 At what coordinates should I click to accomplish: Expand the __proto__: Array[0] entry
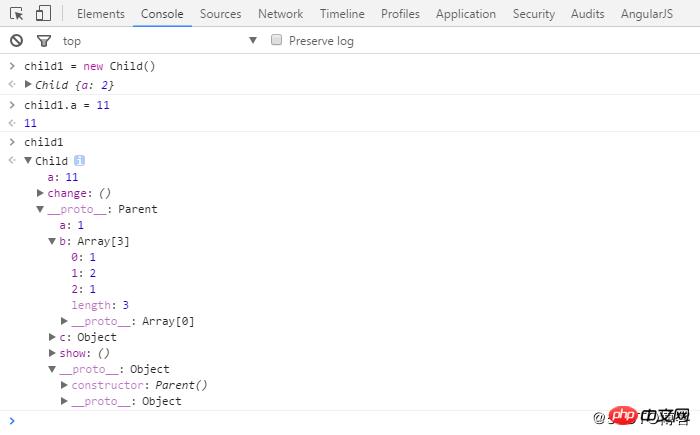click(x=65, y=321)
